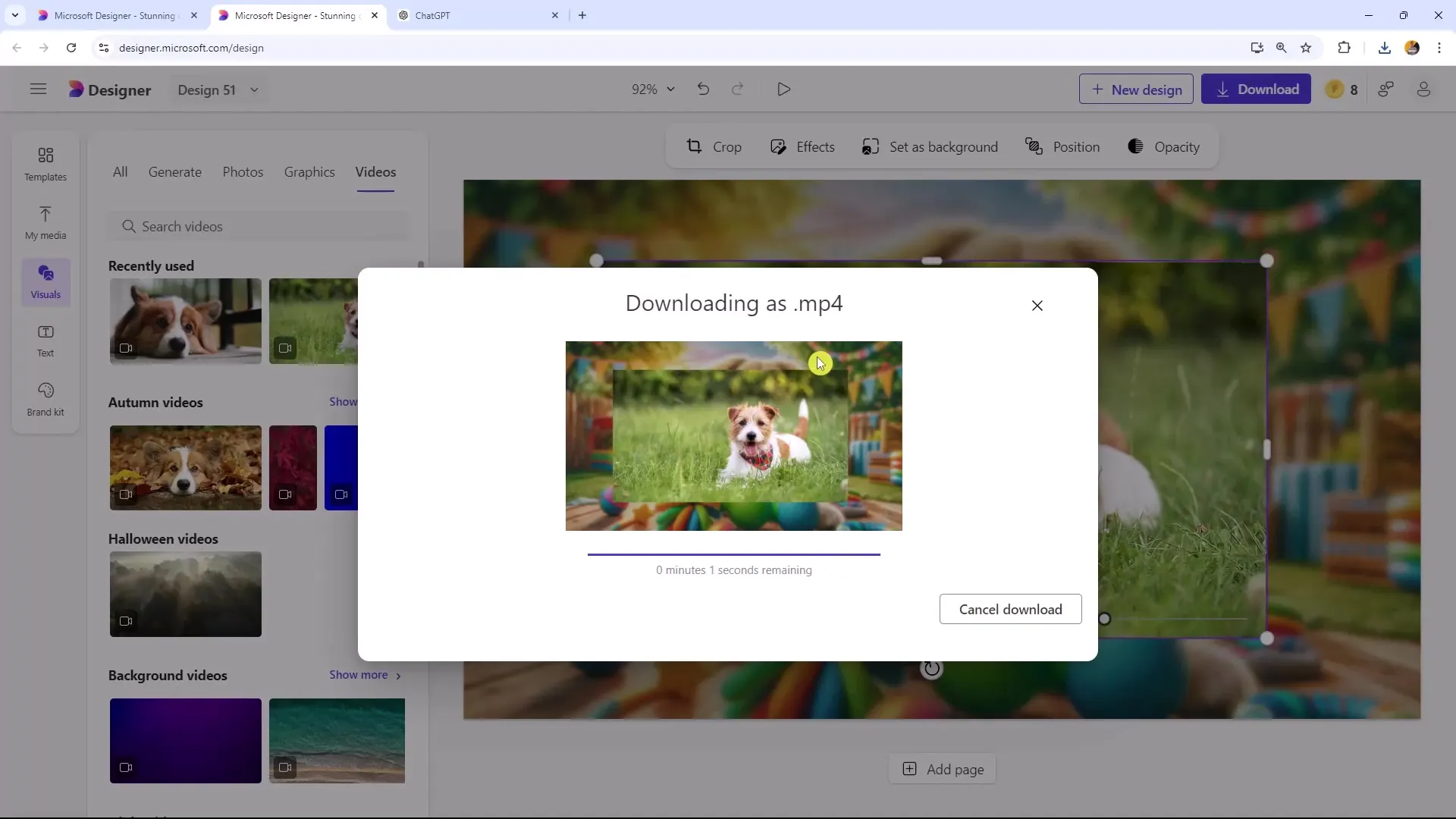This screenshot has height=819, width=1456.
Task: Select the Videos tab
Action: pos(375,171)
